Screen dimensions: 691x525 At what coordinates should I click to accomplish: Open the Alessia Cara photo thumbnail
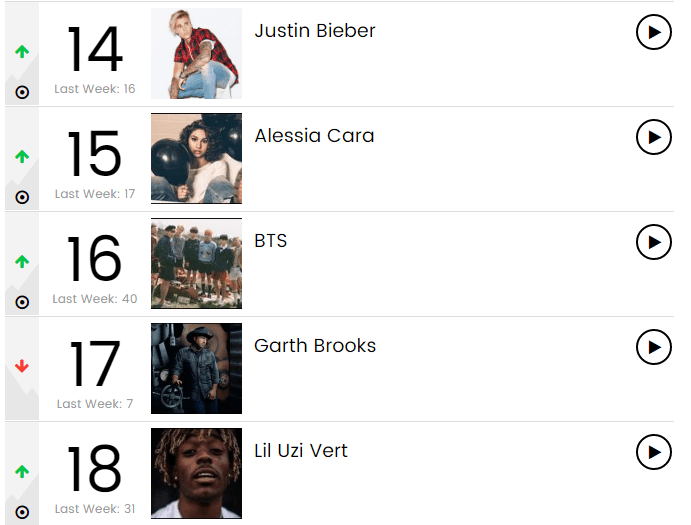[196, 159]
